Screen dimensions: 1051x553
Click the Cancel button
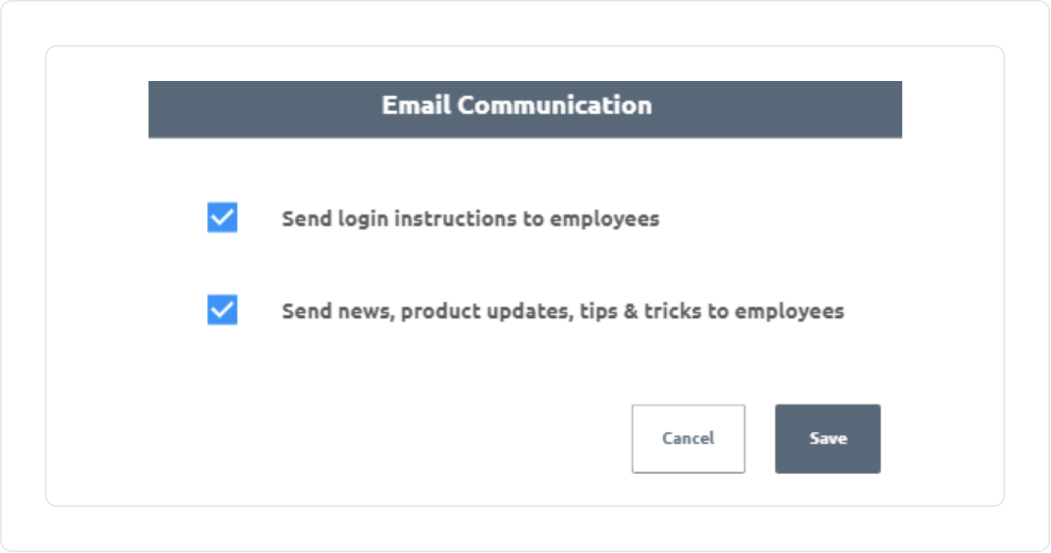click(x=688, y=438)
